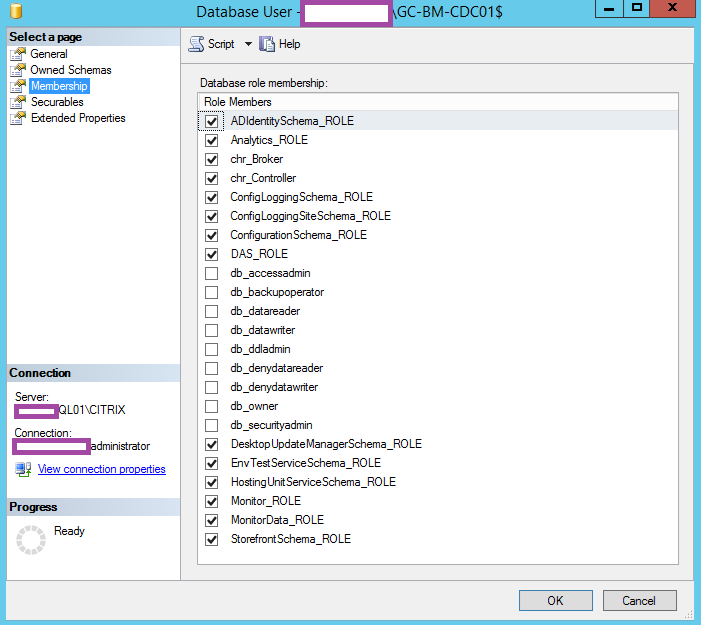Uncheck StorefrontSchema_ROLE checkbox
Screen dimensions: 701x625
(211, 539)
